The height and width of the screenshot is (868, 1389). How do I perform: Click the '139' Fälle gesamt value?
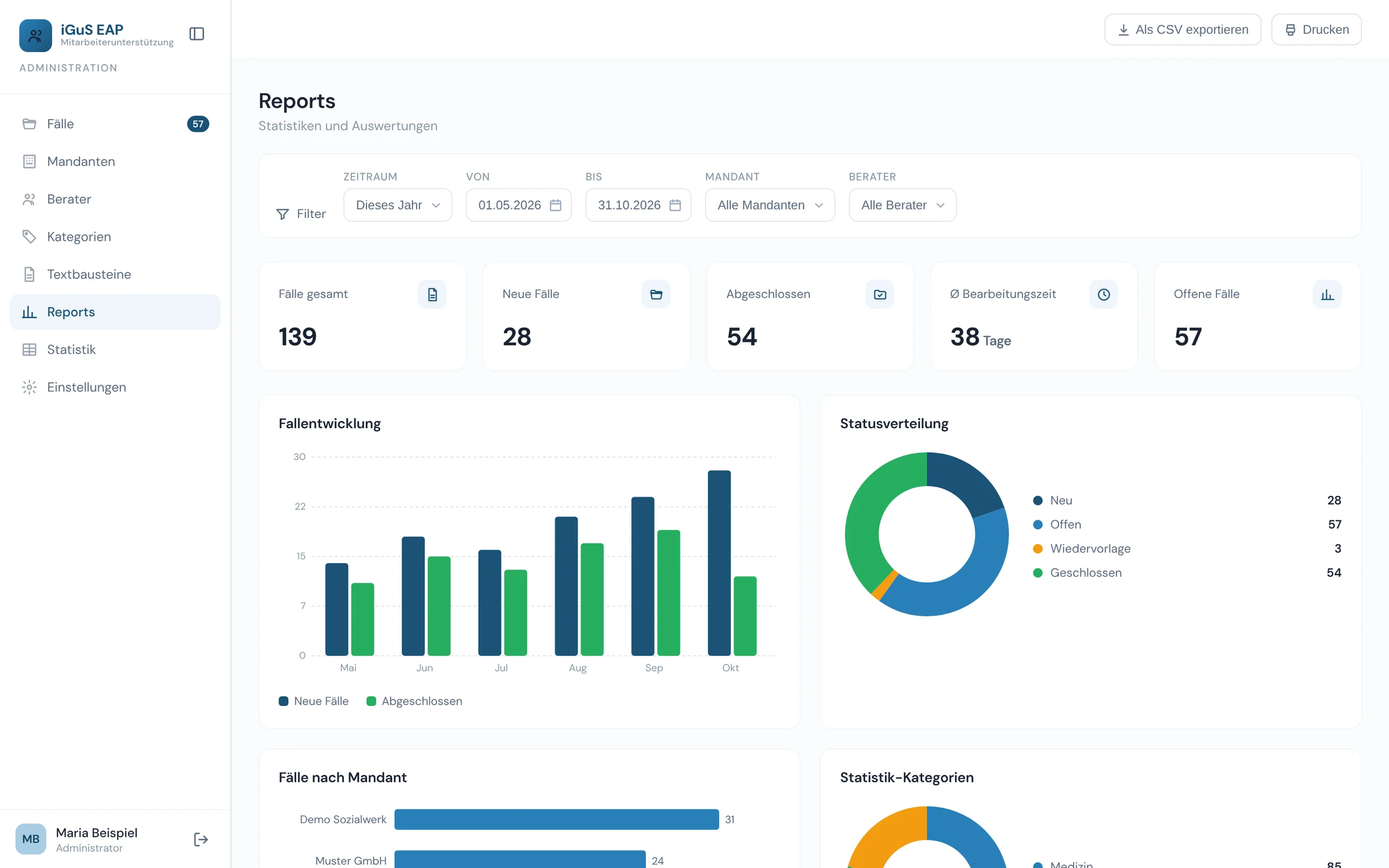[x=297, y=337]
